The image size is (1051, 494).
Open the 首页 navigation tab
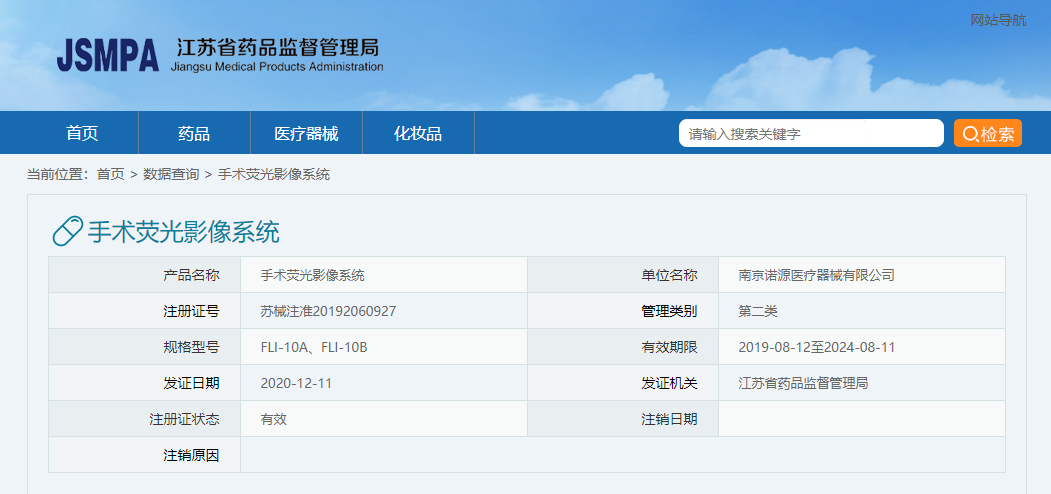click(x=82, y=133)
